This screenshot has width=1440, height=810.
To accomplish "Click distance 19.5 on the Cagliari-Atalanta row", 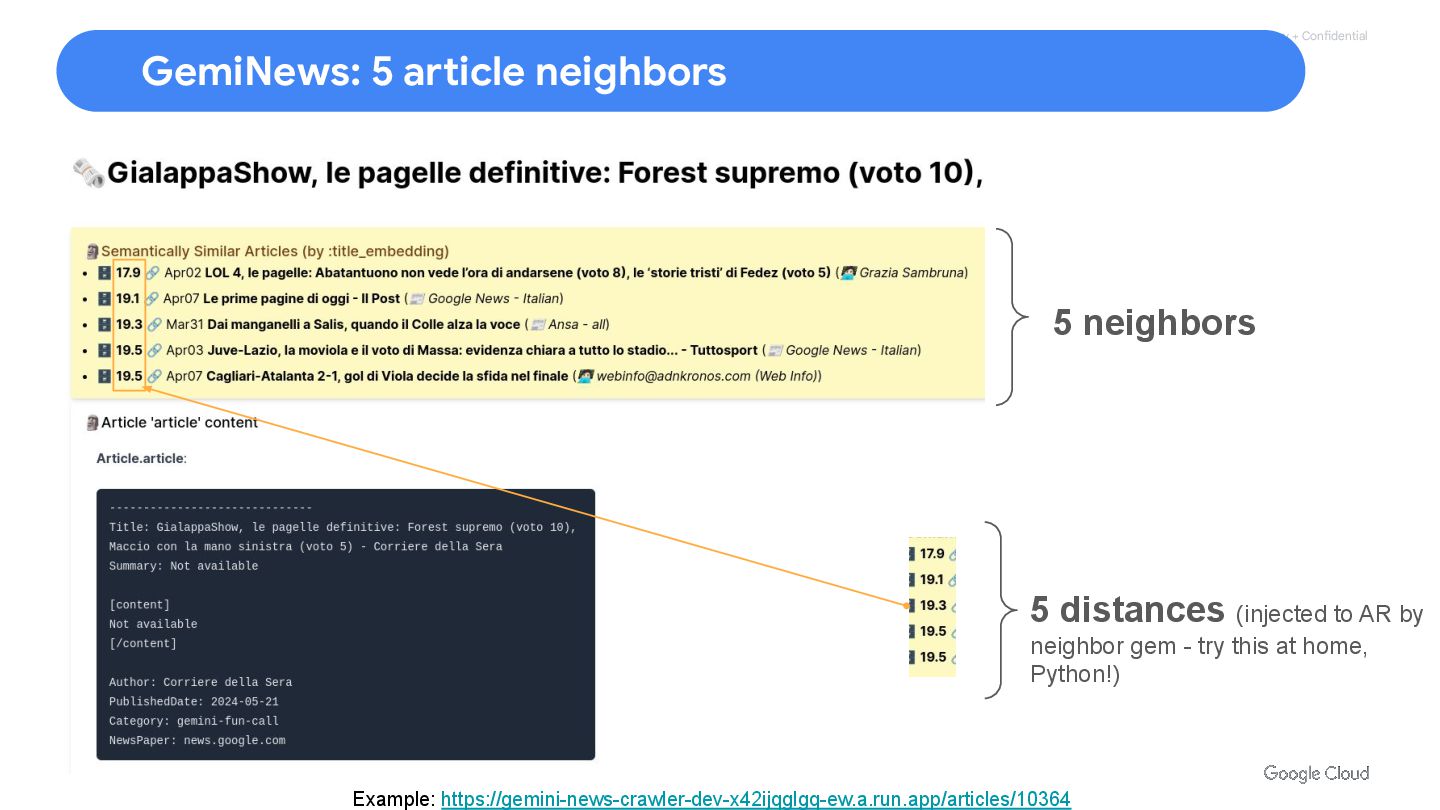I will [129, 376].
